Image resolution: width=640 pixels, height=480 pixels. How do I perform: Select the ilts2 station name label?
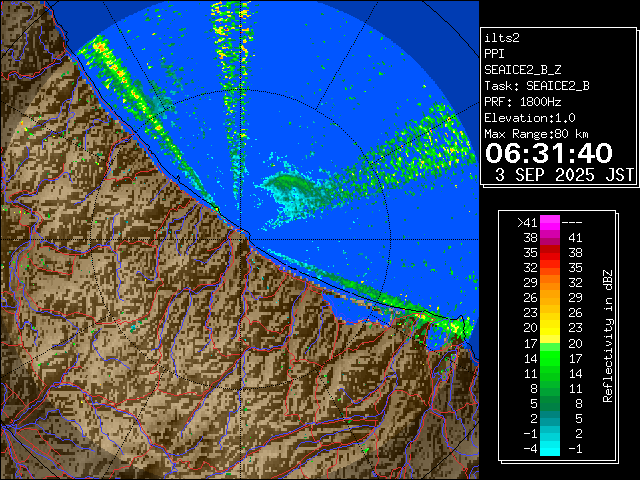click(x=502, y=38)
